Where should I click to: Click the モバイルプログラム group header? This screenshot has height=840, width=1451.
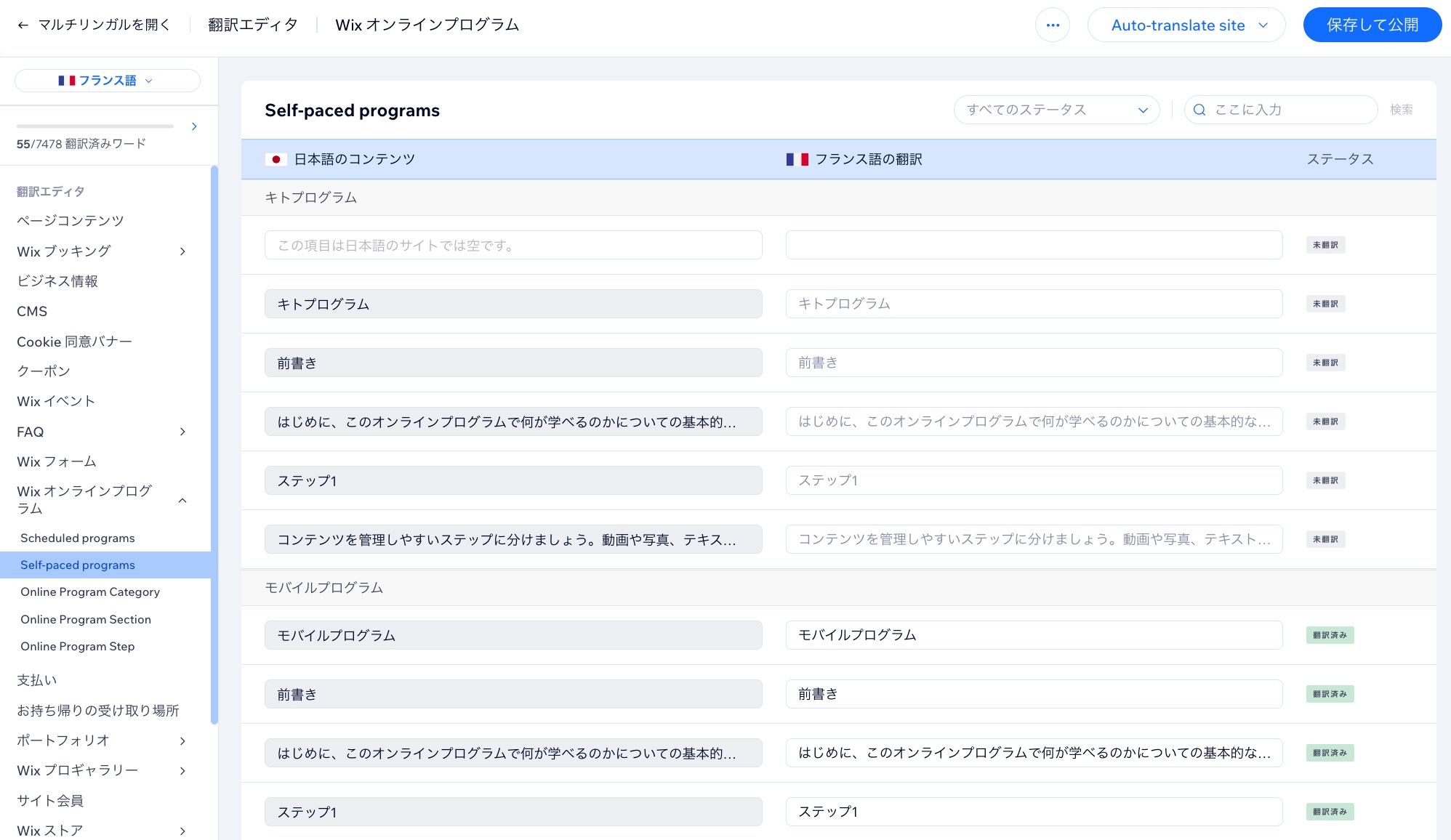838,588
